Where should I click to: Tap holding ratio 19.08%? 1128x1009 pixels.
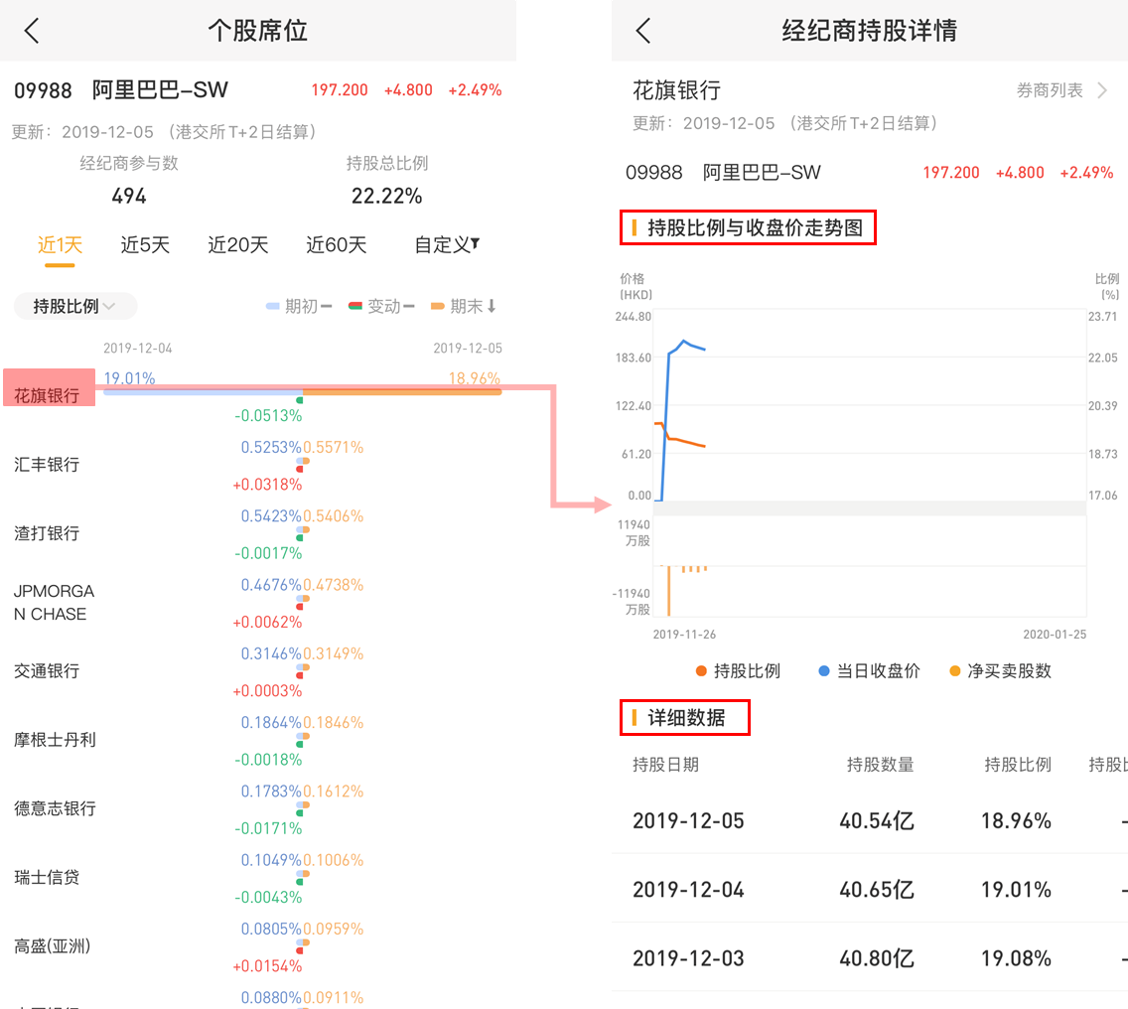pos(1016,958)
